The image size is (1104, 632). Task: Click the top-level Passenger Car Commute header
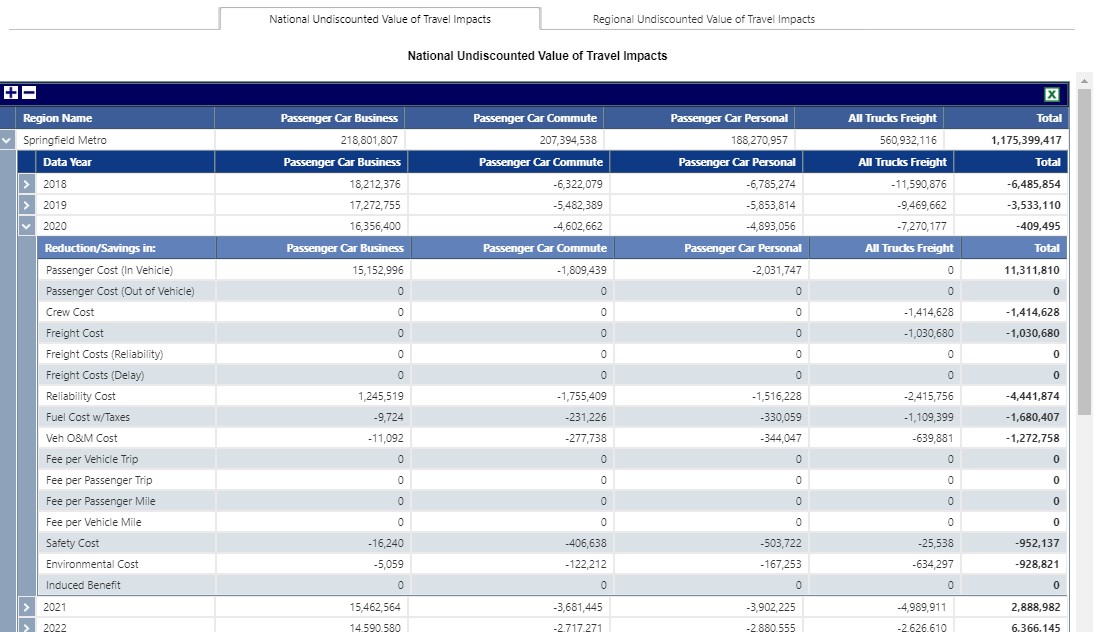(x=534, y=118)
